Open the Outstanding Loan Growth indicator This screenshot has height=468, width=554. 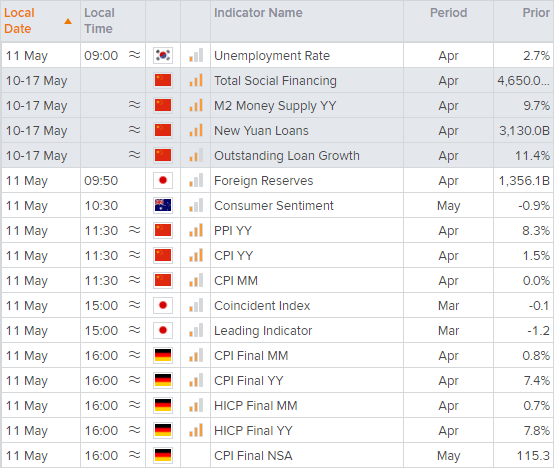pyautogui.click(x=287, y=156)
